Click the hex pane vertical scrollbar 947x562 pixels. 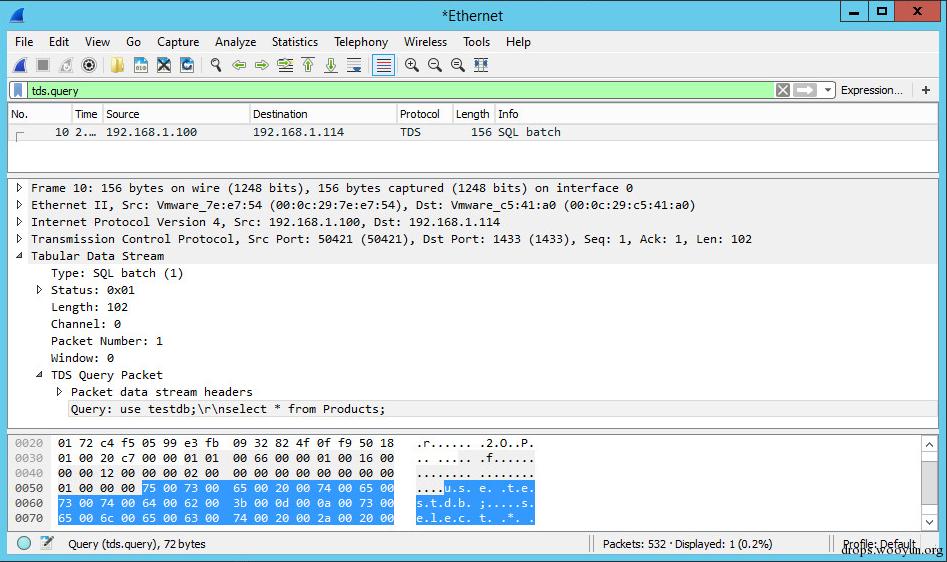929,485
